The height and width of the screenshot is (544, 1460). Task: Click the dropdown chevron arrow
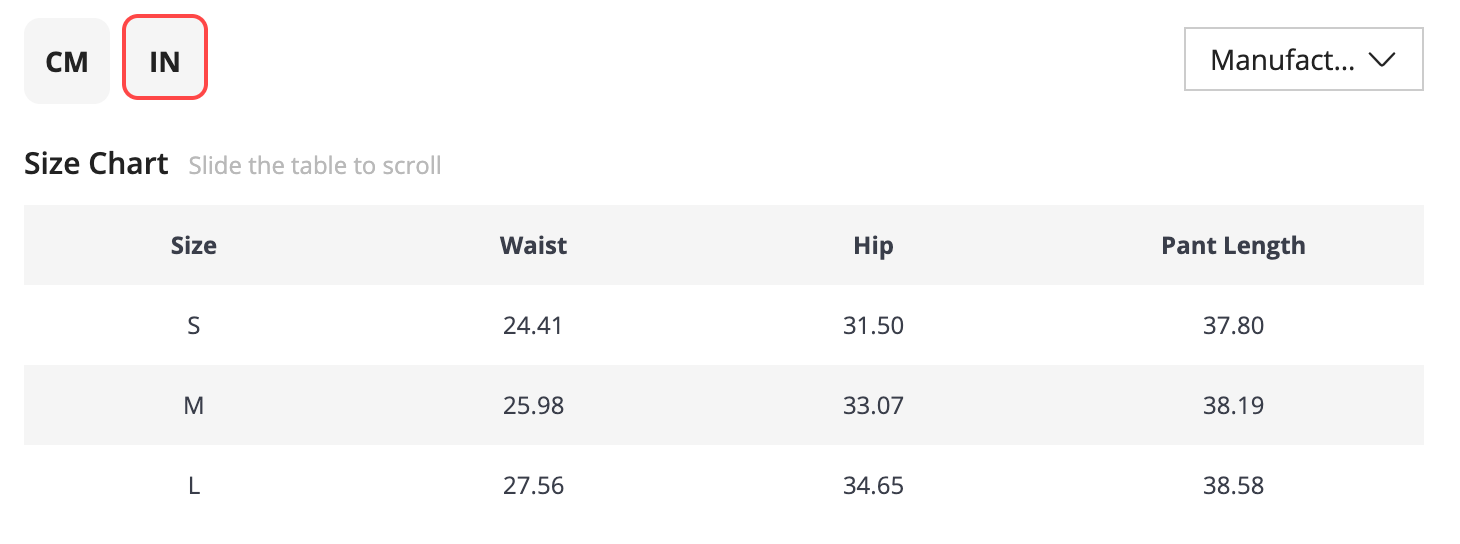[1381, 60]
